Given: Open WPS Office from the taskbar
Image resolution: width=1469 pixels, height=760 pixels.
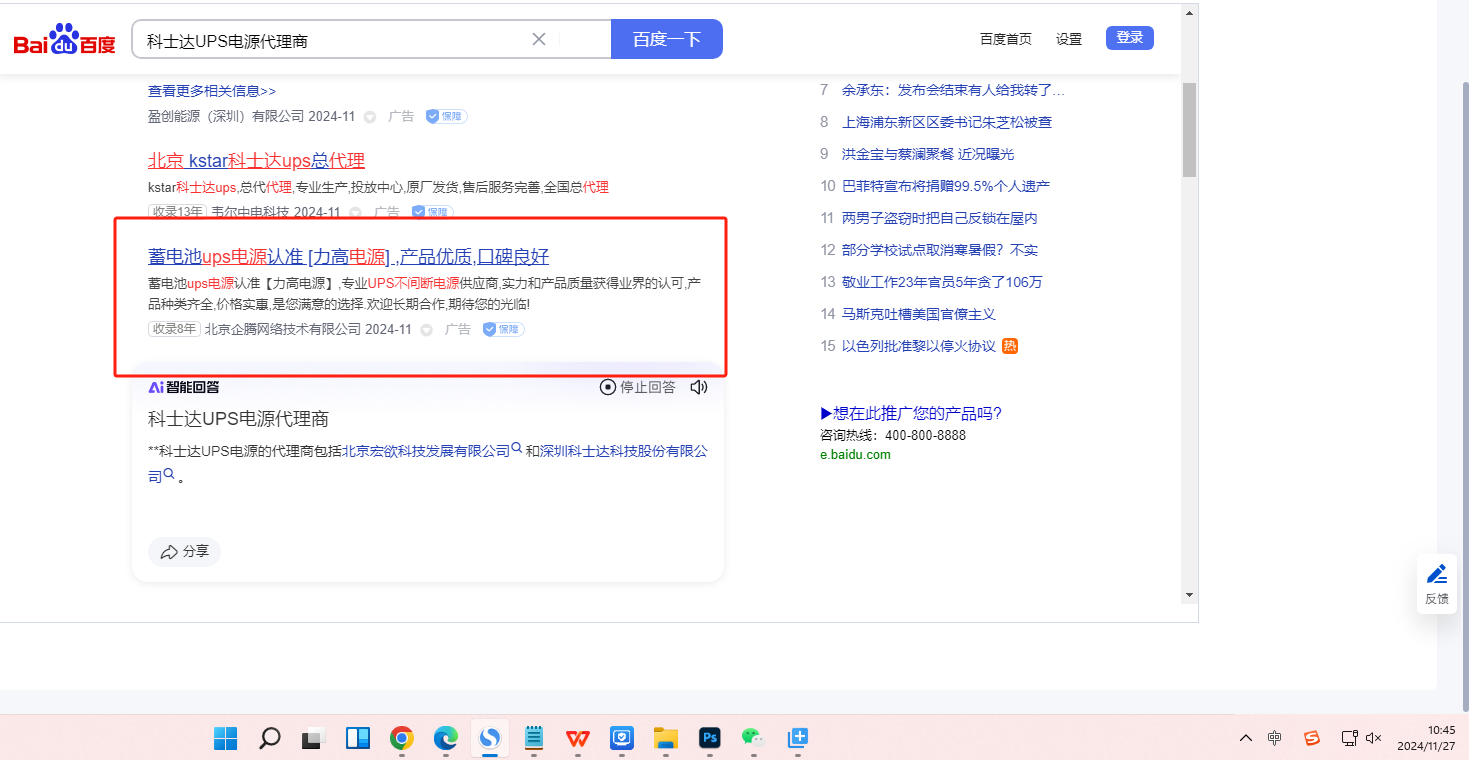Looking at the screenshot, I should click(x=577, y=738).
